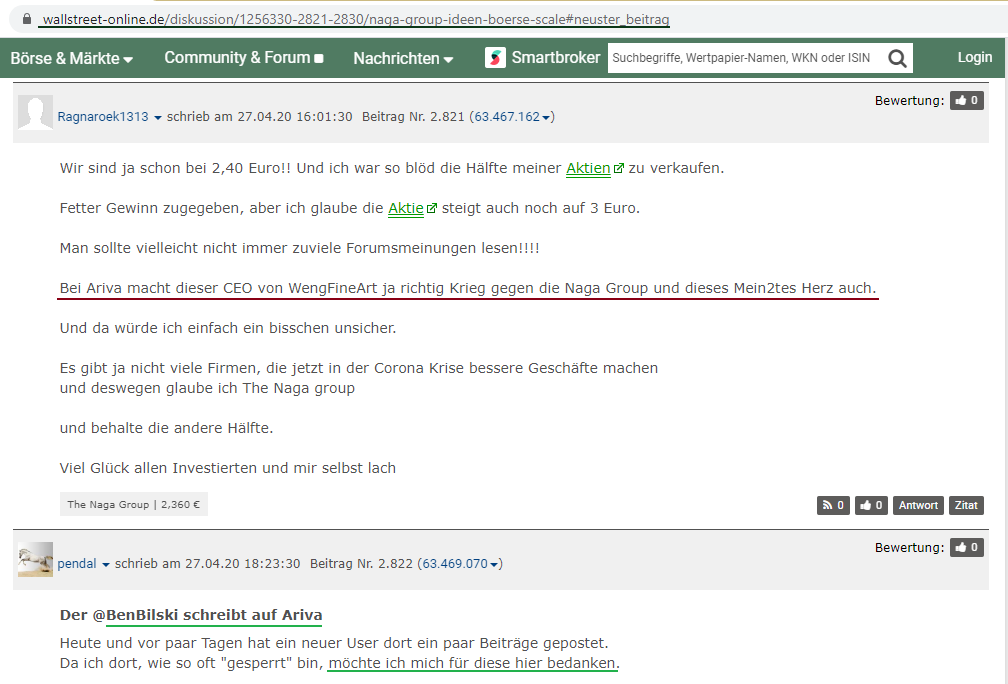Click the sentence about Ariva and WengFineArt

point(468,288)
